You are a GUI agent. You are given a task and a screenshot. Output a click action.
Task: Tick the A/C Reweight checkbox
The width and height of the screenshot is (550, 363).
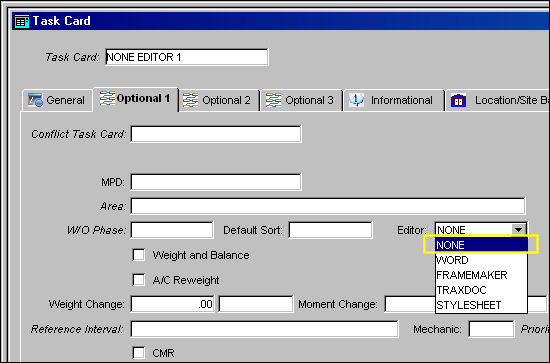[139, 280]
